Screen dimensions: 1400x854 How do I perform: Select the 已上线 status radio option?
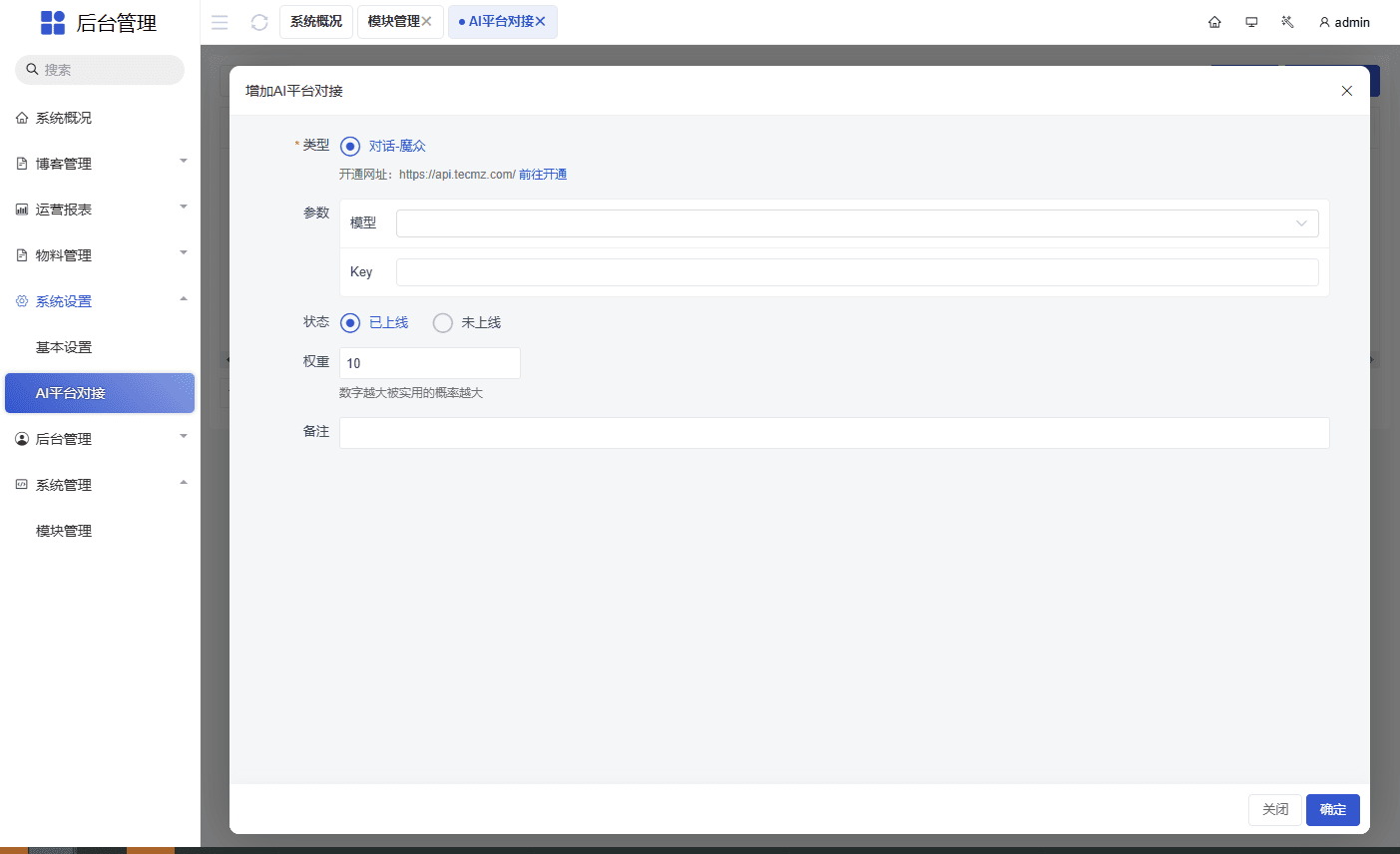[350, 323]
